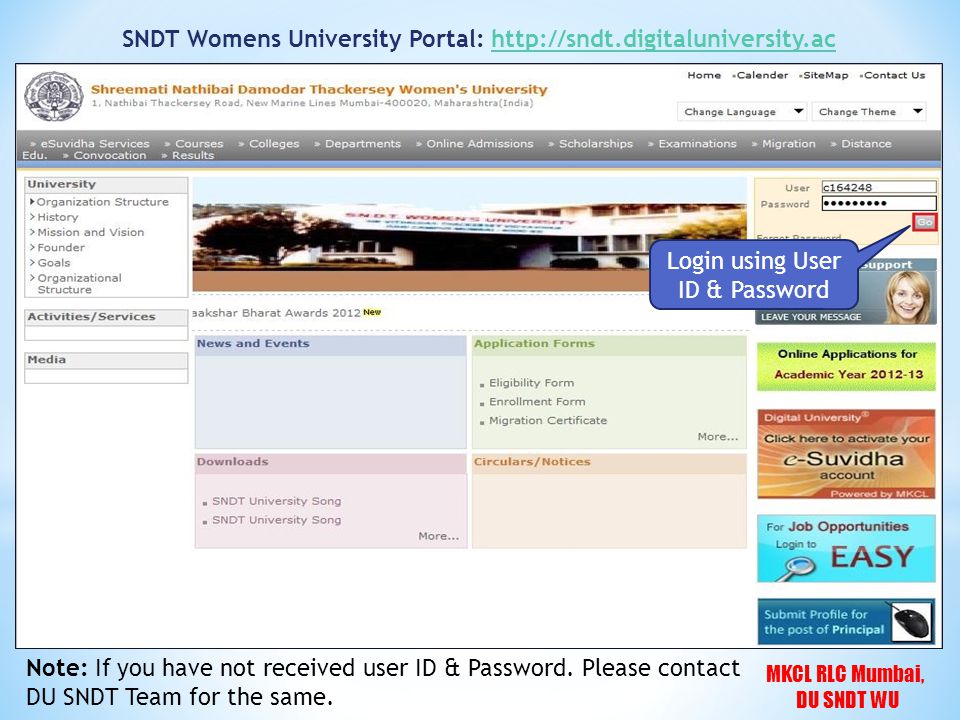Screen dimensions: 960x720
Task: Open the sndt.digitaluniversity.ac portal link
Action: 663,39
